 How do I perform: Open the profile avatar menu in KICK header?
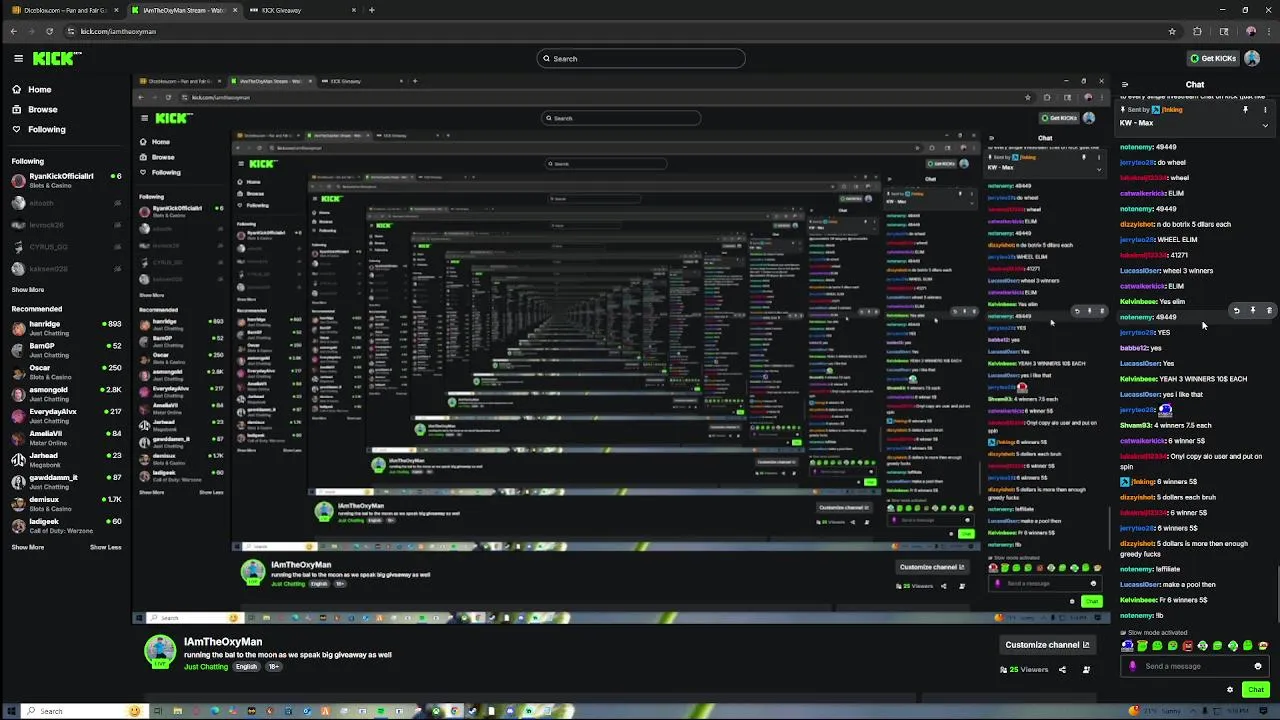pyautogui.click(x=1252, y=58)
